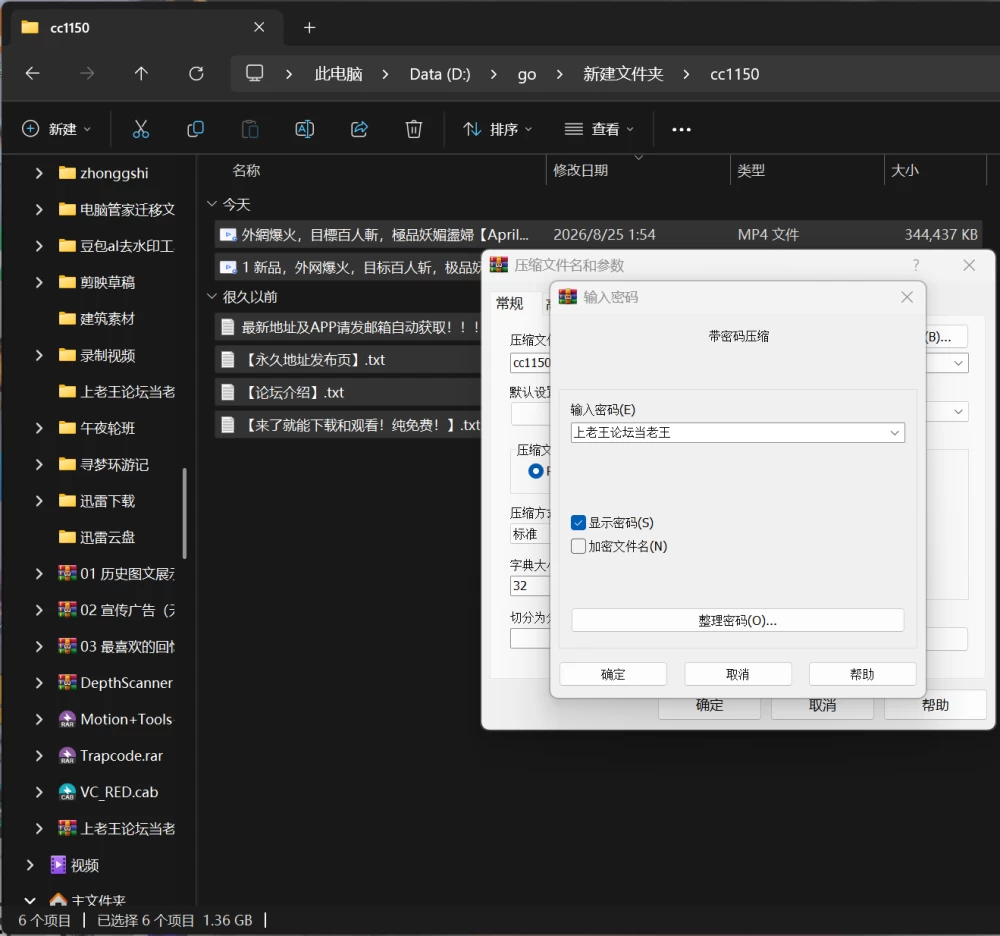Image resolution: width=1000 pixels, height=936 pixels.
Task: Open the 查看 view dropdown
Action: [599, 129]
